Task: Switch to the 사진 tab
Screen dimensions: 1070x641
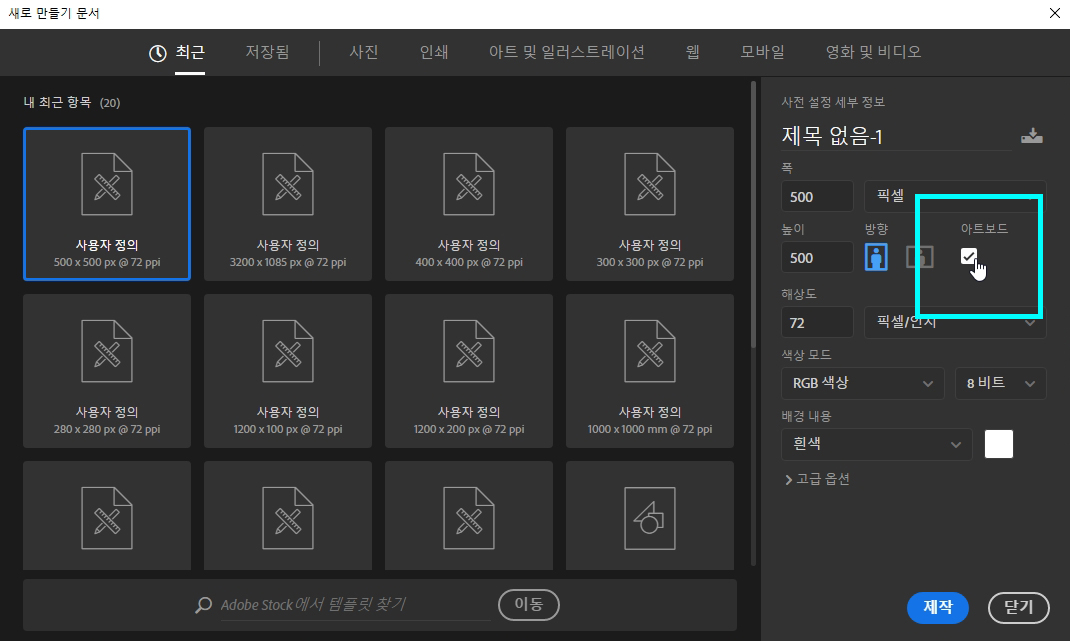Action: coord(363,52)
